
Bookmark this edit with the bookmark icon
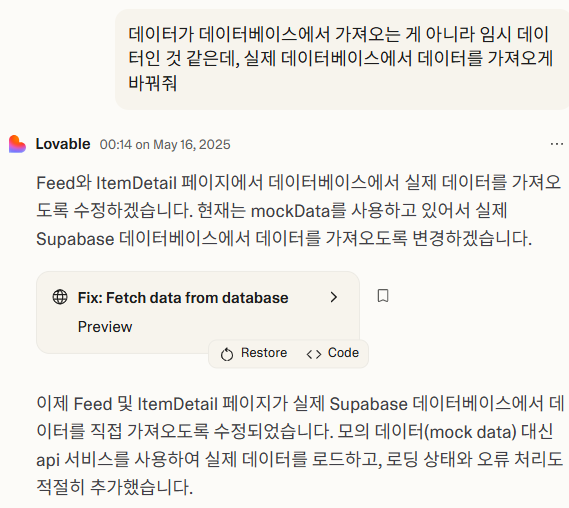(x=383, y=296)
